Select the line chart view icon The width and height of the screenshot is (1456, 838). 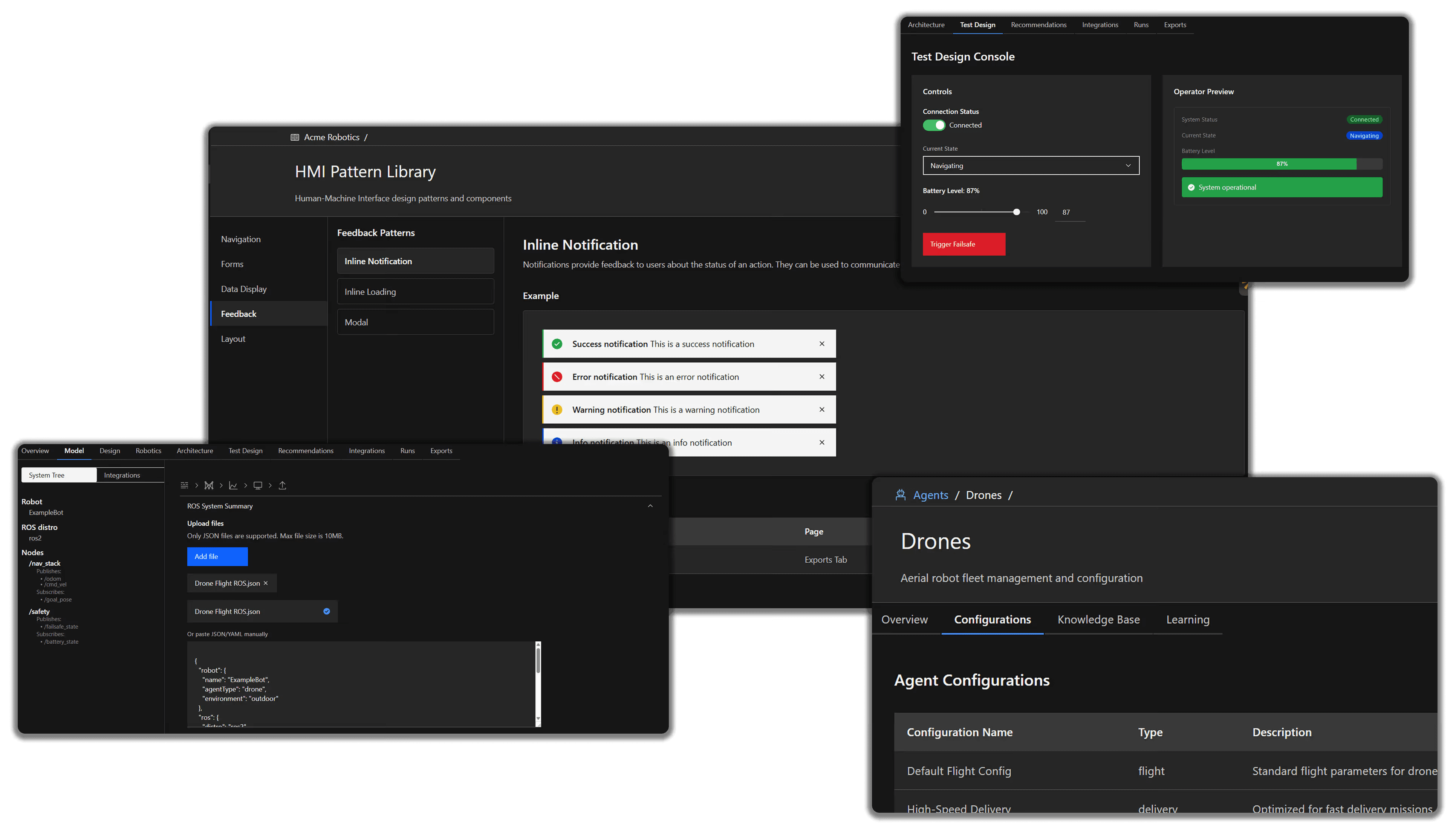tap(233, 485)
